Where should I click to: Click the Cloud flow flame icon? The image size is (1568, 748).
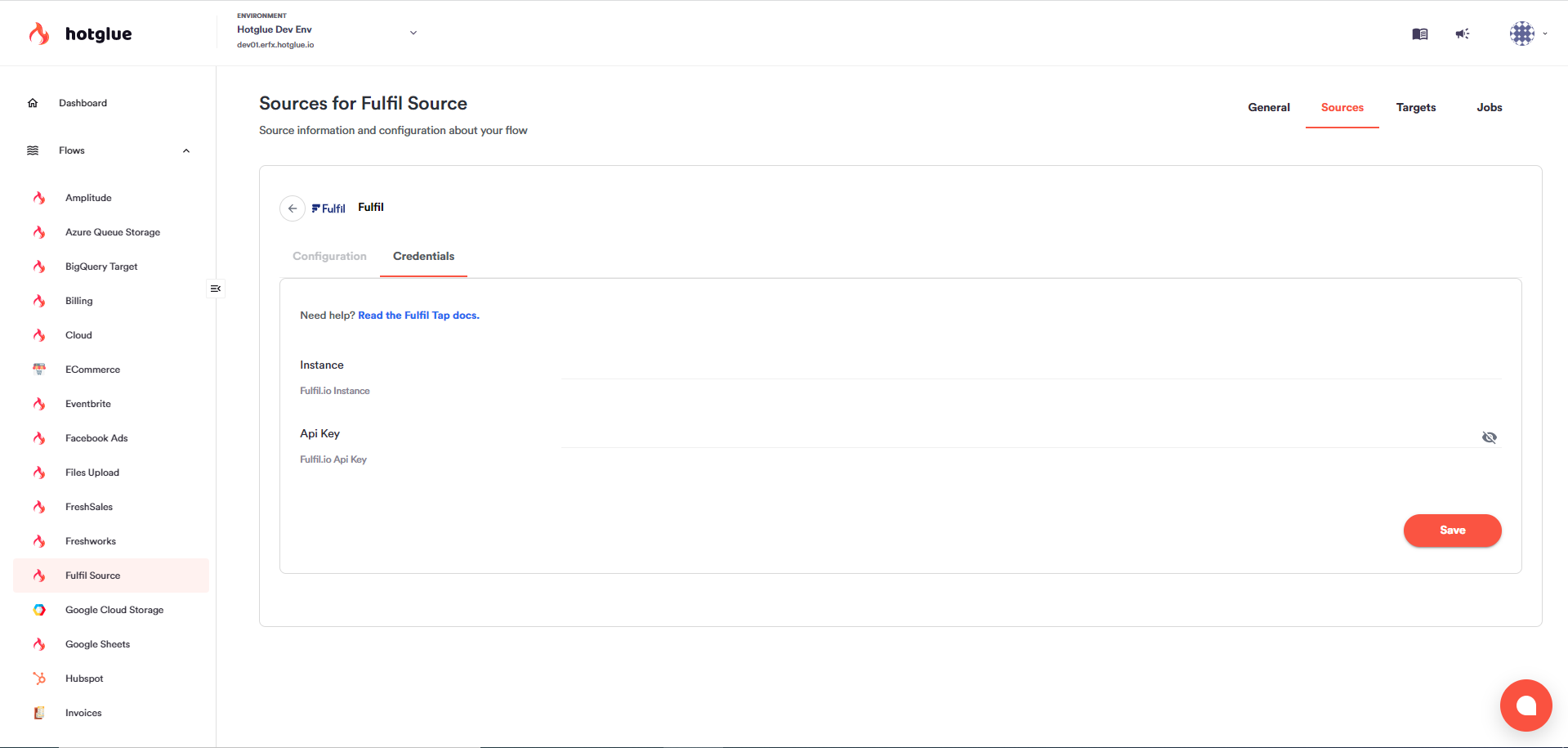39,335
